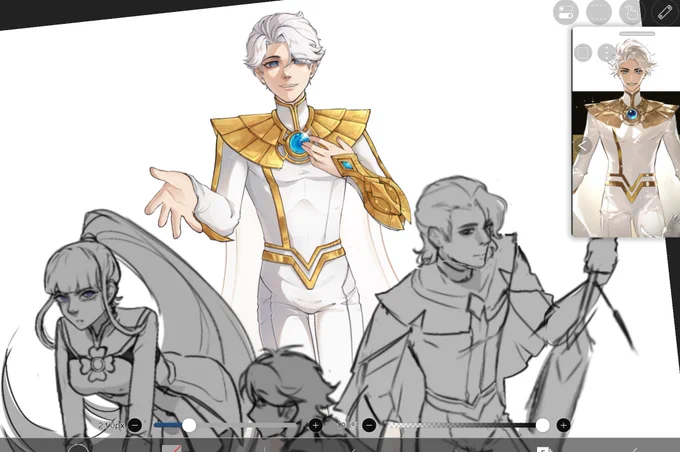Open the Selection Area tool (dashed rectangle)
The image size is (680, 452).
(x=598, y=12)
